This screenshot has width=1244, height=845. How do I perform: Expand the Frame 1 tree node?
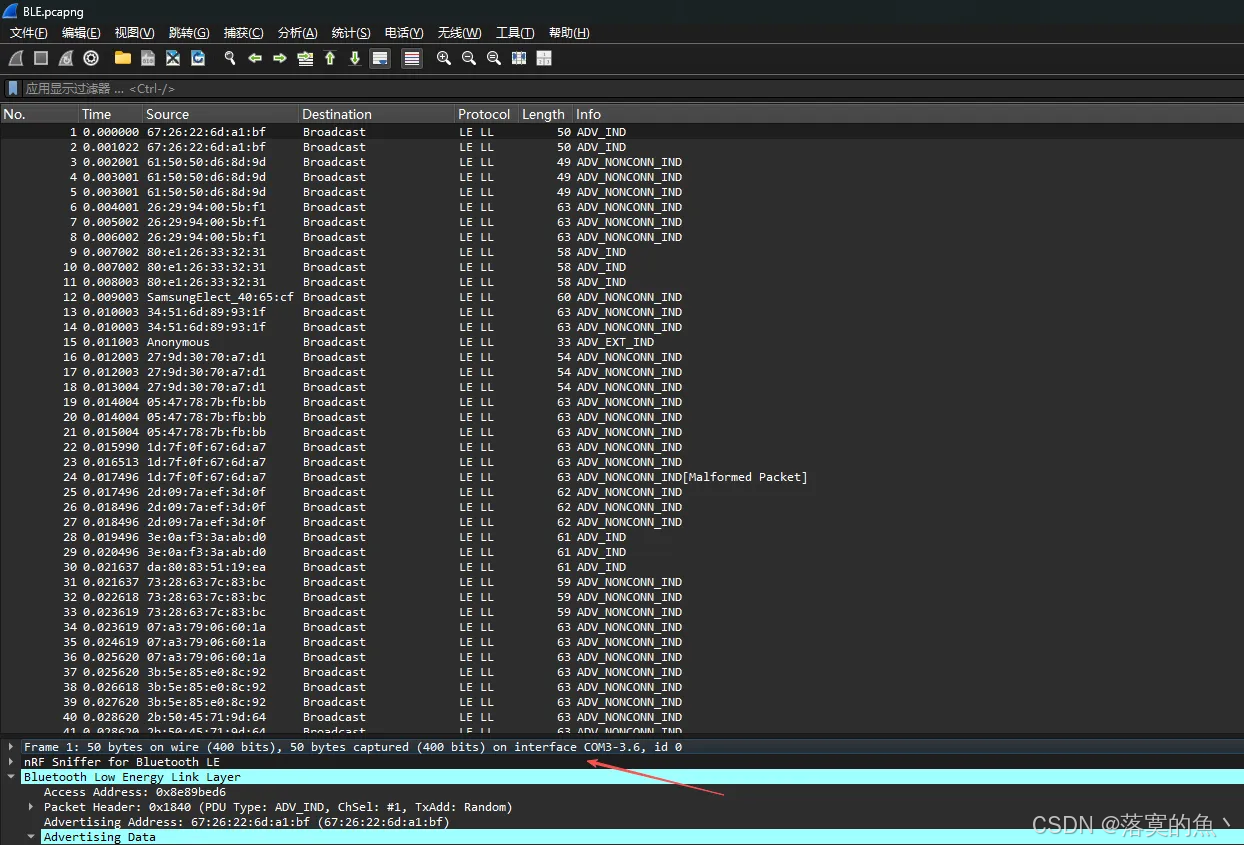11,747
